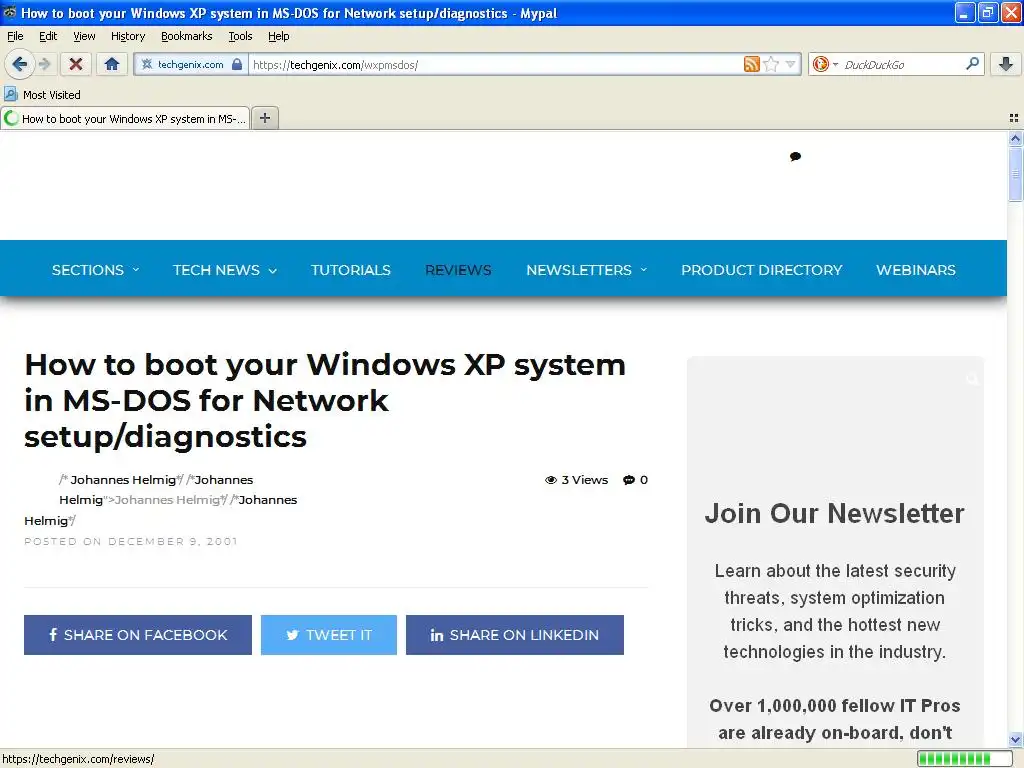Click the SHARE ON FACEBOOK button

click(x=138, y=635)
